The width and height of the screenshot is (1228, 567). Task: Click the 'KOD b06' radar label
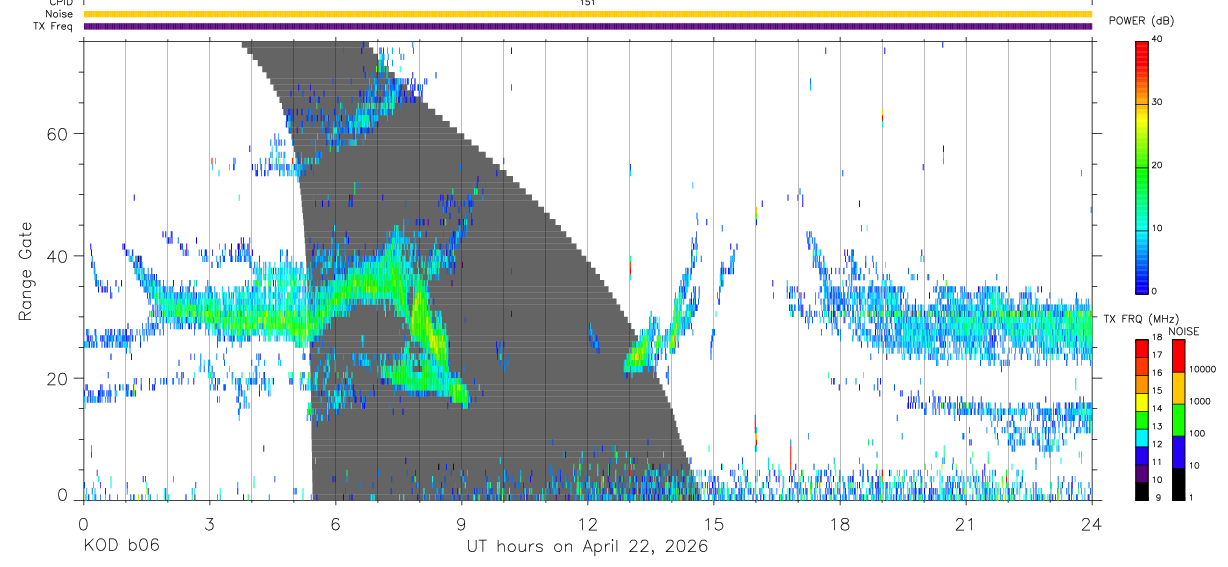coord(121,546)
